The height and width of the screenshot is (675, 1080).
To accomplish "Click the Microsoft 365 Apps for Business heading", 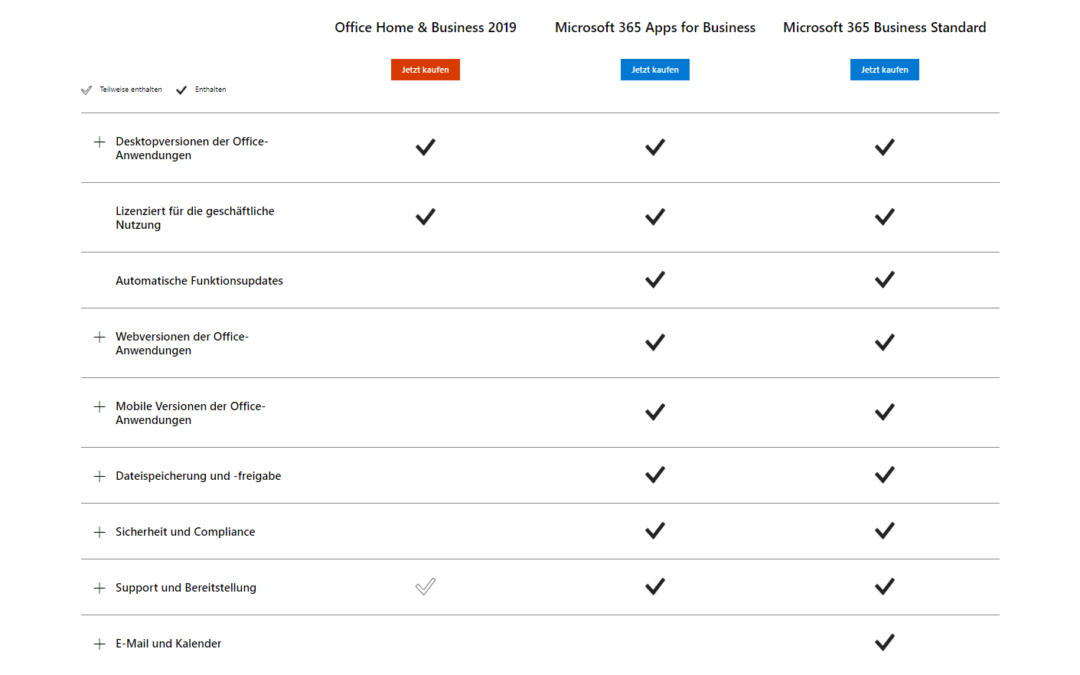I will (654, 28).
